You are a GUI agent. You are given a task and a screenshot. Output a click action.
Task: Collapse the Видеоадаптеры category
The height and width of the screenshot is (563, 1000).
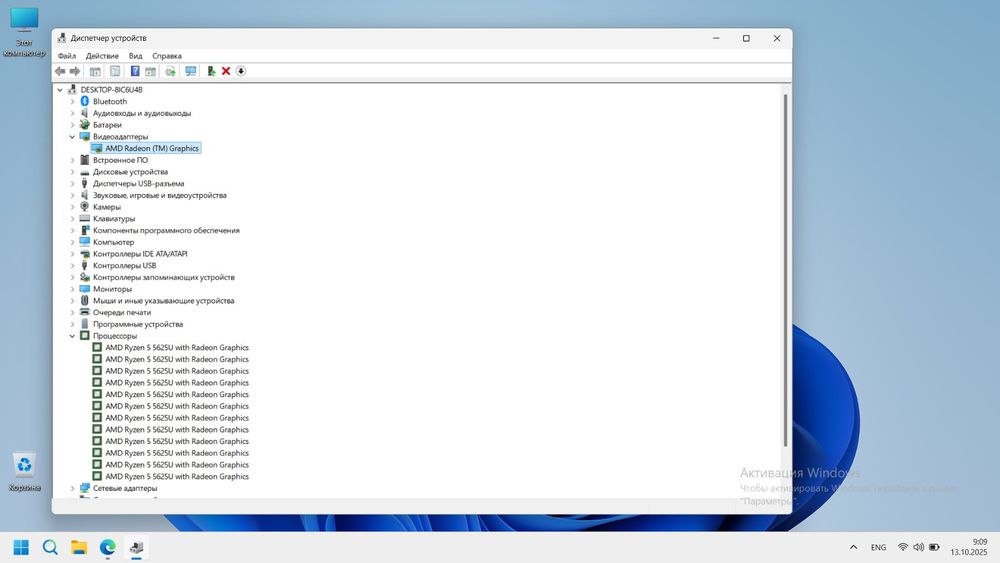point(72,136)
